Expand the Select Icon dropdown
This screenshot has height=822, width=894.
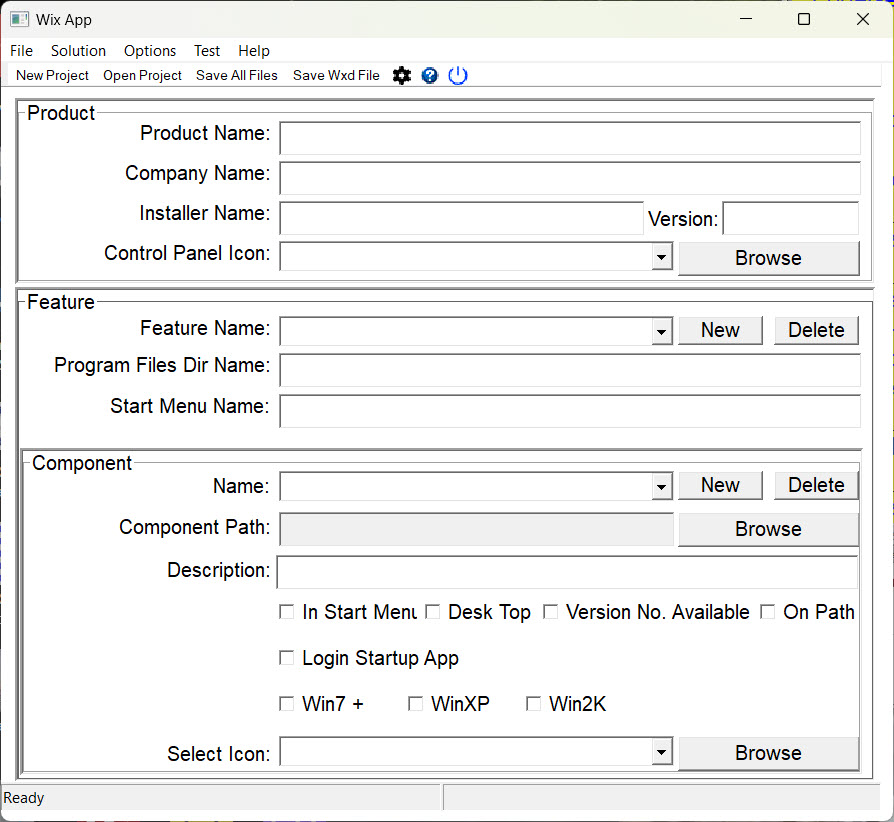(661, 753)
